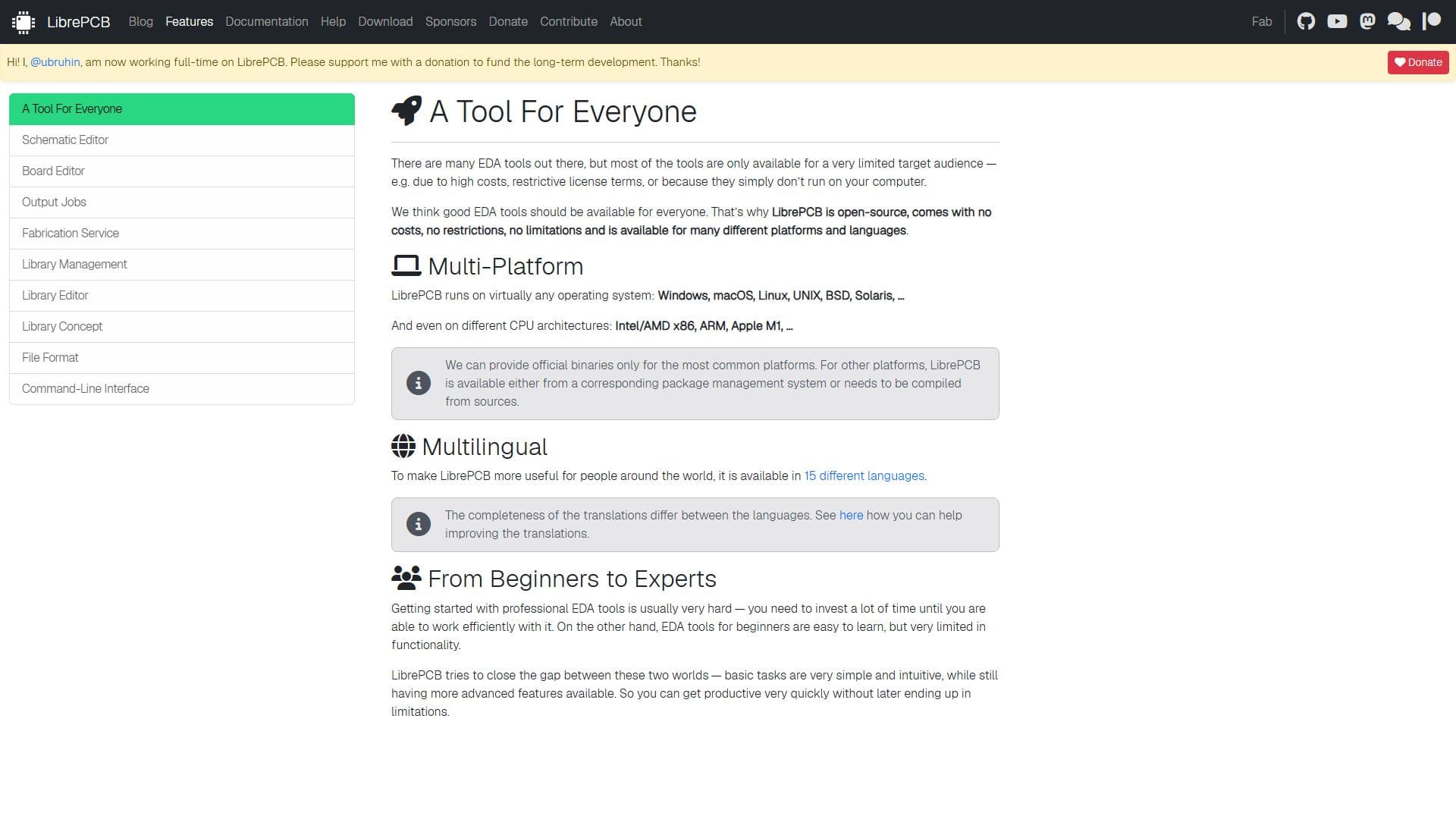The width and height of the screenshot is (1456, 819).
Task: Open the Mastodon icon link
Action: click(1367, 21)
